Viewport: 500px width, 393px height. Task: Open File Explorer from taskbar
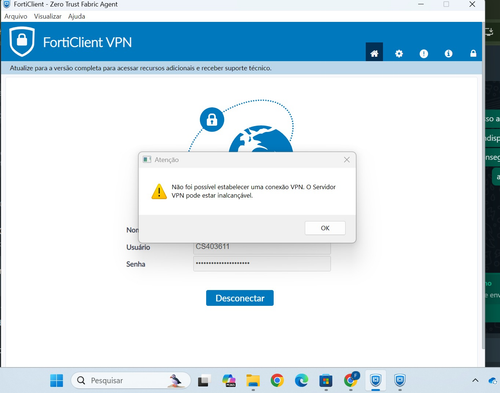pyautogui.click(x=253, y=380)
